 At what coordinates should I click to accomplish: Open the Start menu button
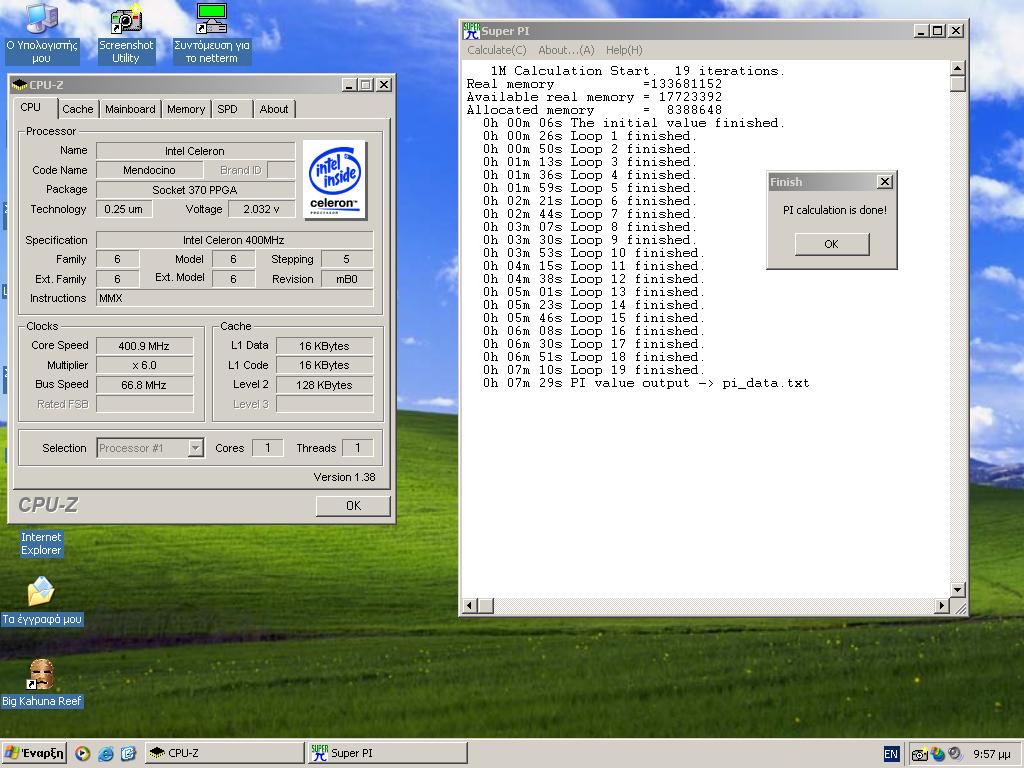tap(34, 753)
